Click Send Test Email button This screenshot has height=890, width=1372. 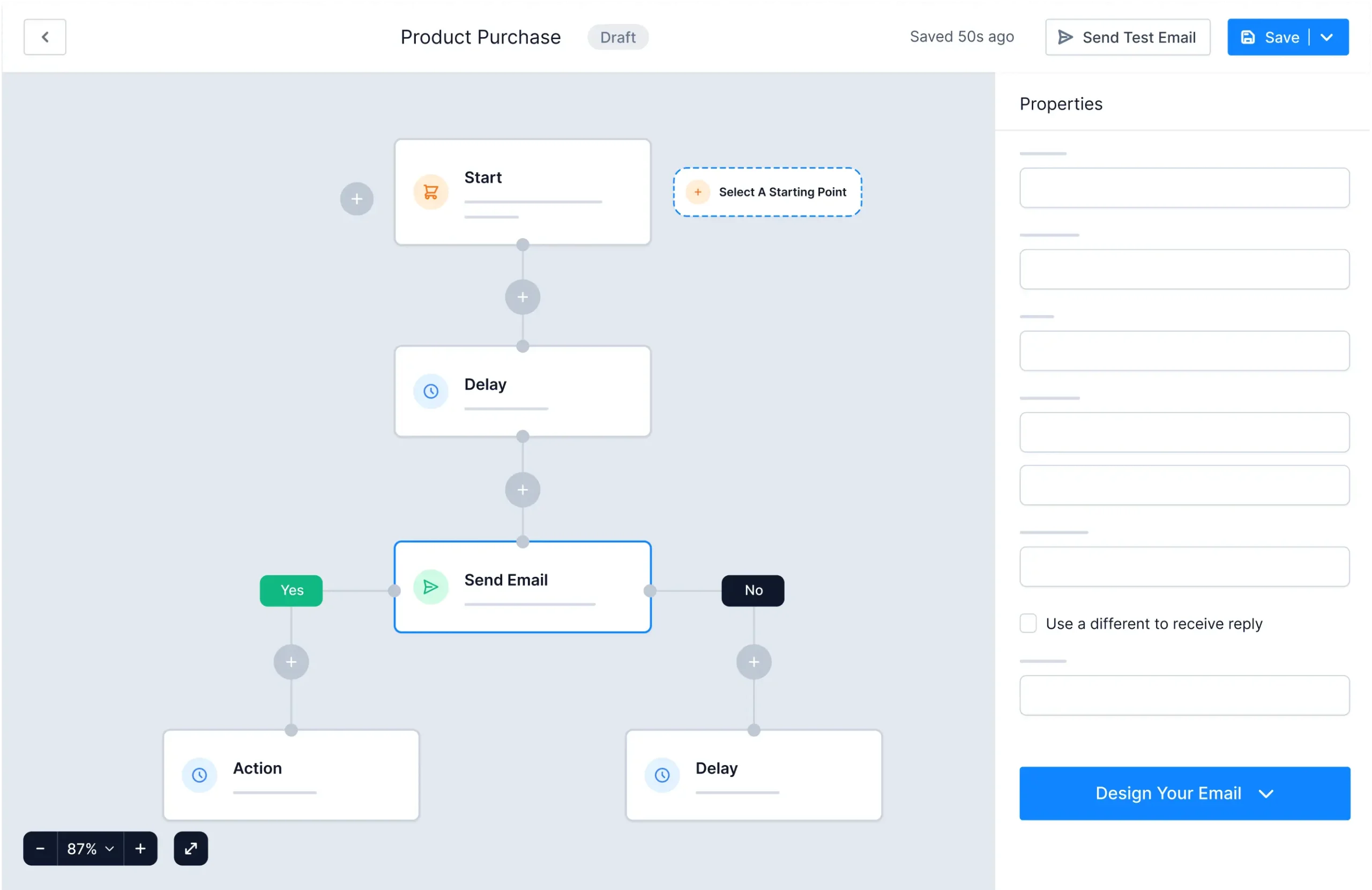point(1127,37)
